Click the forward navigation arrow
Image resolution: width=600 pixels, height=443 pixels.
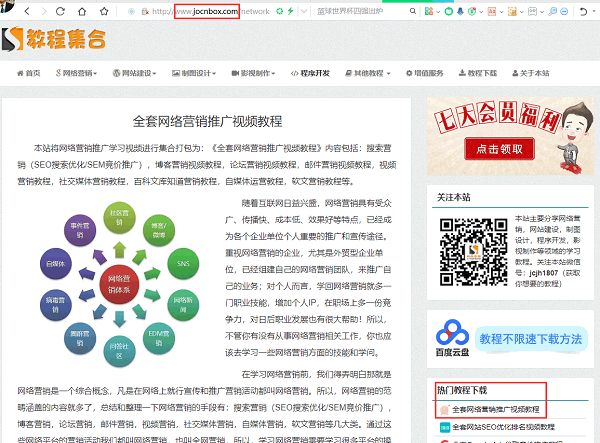[44, 11]
